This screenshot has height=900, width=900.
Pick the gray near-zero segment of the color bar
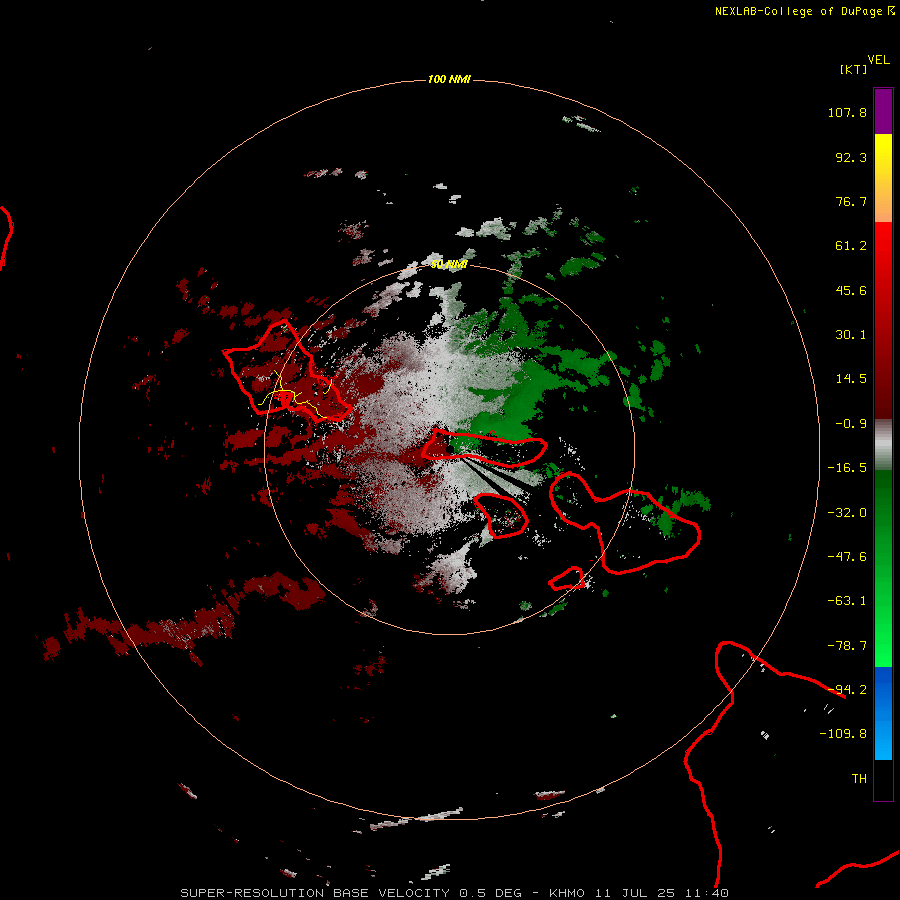[x=883, y=445]
